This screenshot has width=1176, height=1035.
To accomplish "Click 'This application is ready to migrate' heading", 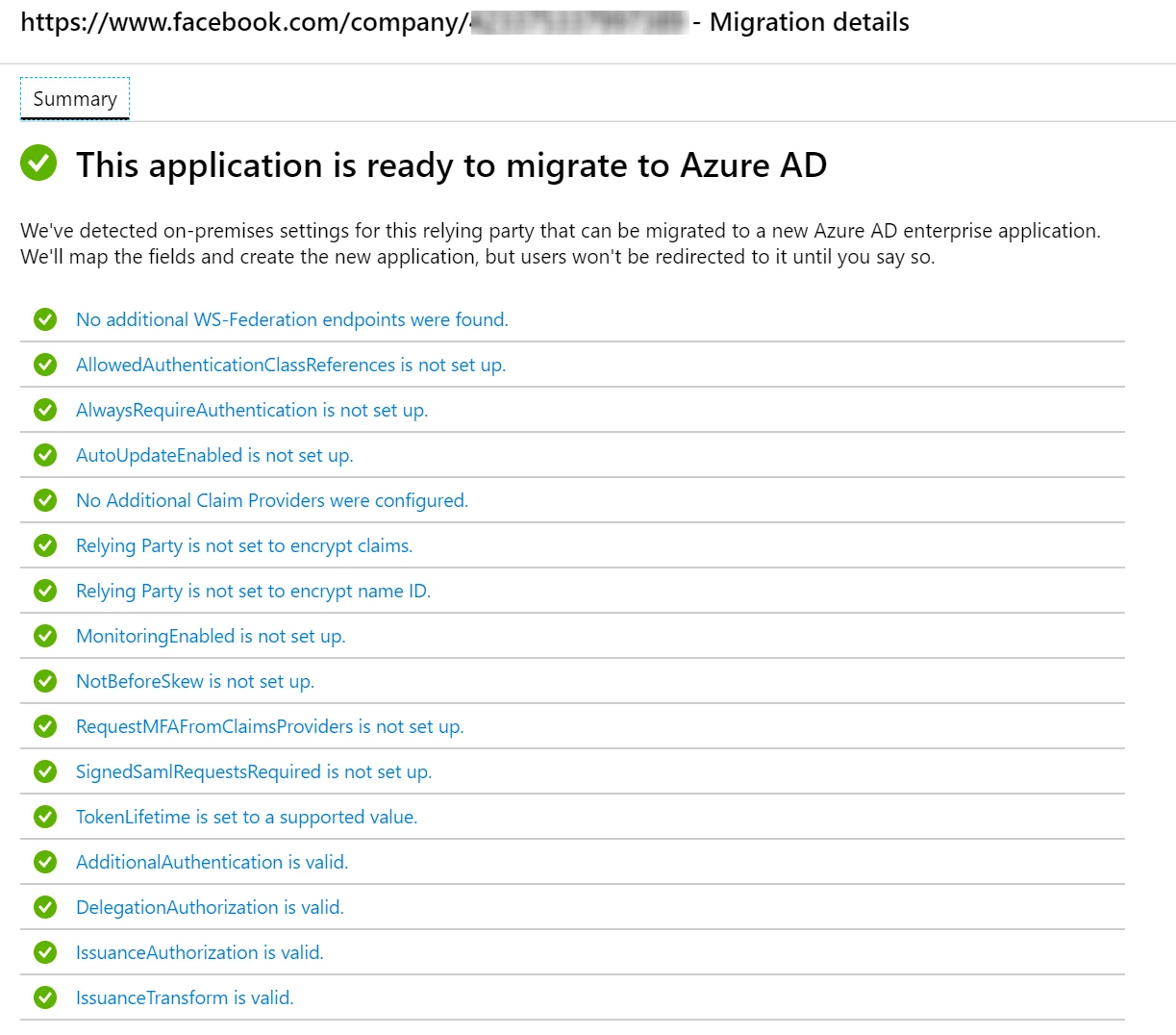I will pyautogui.click(x=451, y=165).
